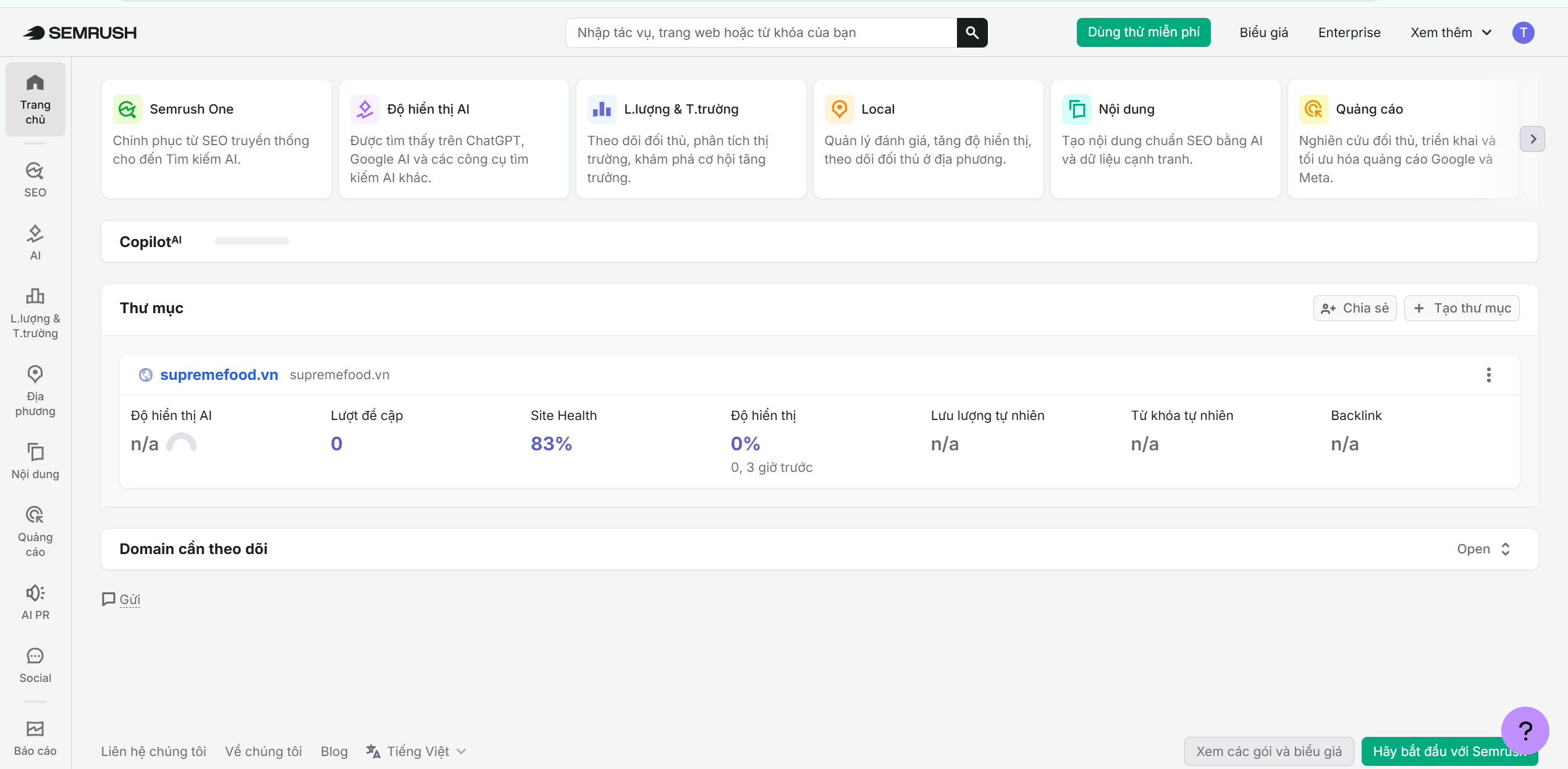Expand the Domain cần theo dõi section
1568x769 pixels.
click(1484, 549)
